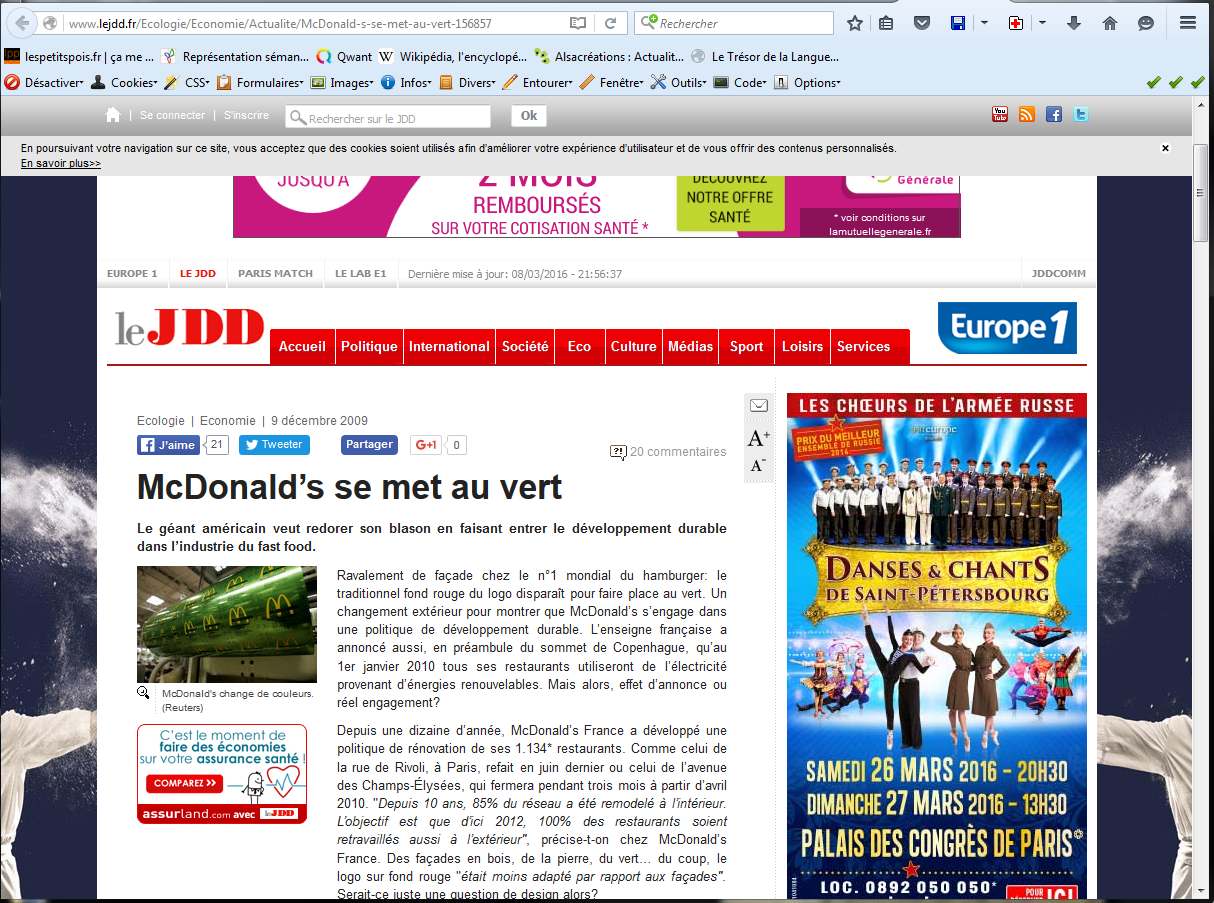Open Désactiver developer toolbar menu

coord(45,83)
